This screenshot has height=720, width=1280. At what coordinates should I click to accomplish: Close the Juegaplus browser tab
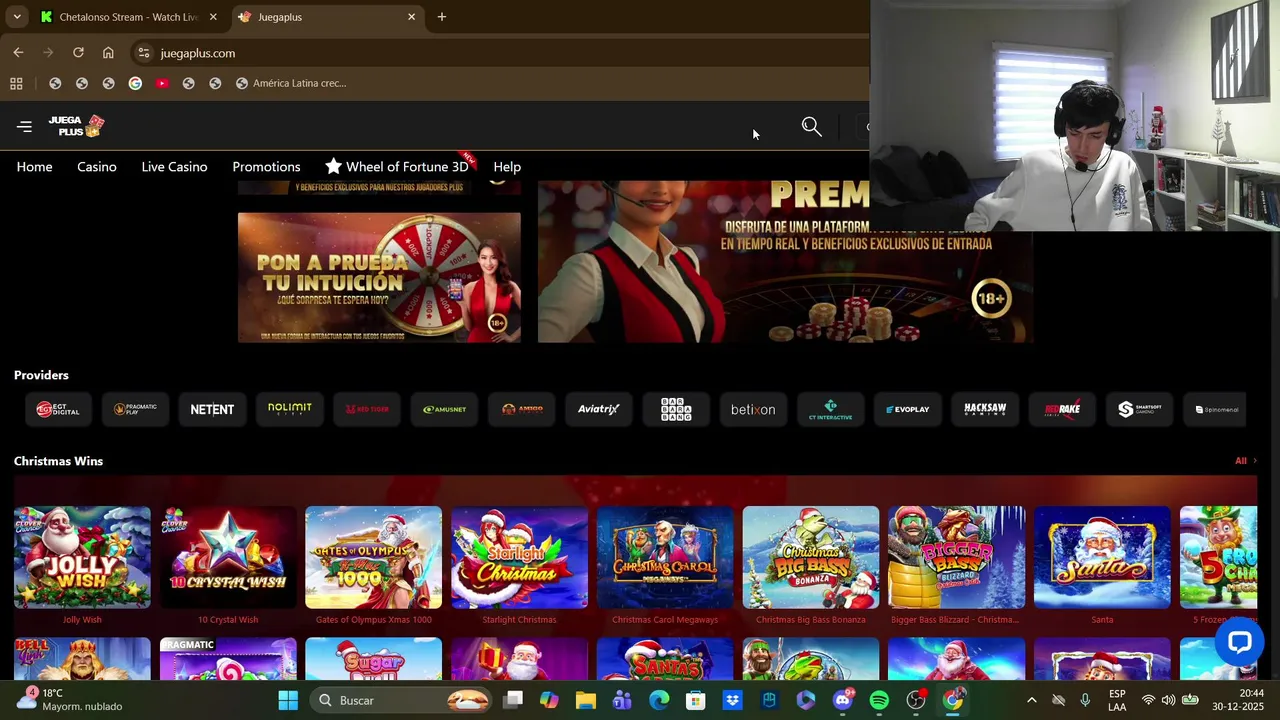point(411,17)
